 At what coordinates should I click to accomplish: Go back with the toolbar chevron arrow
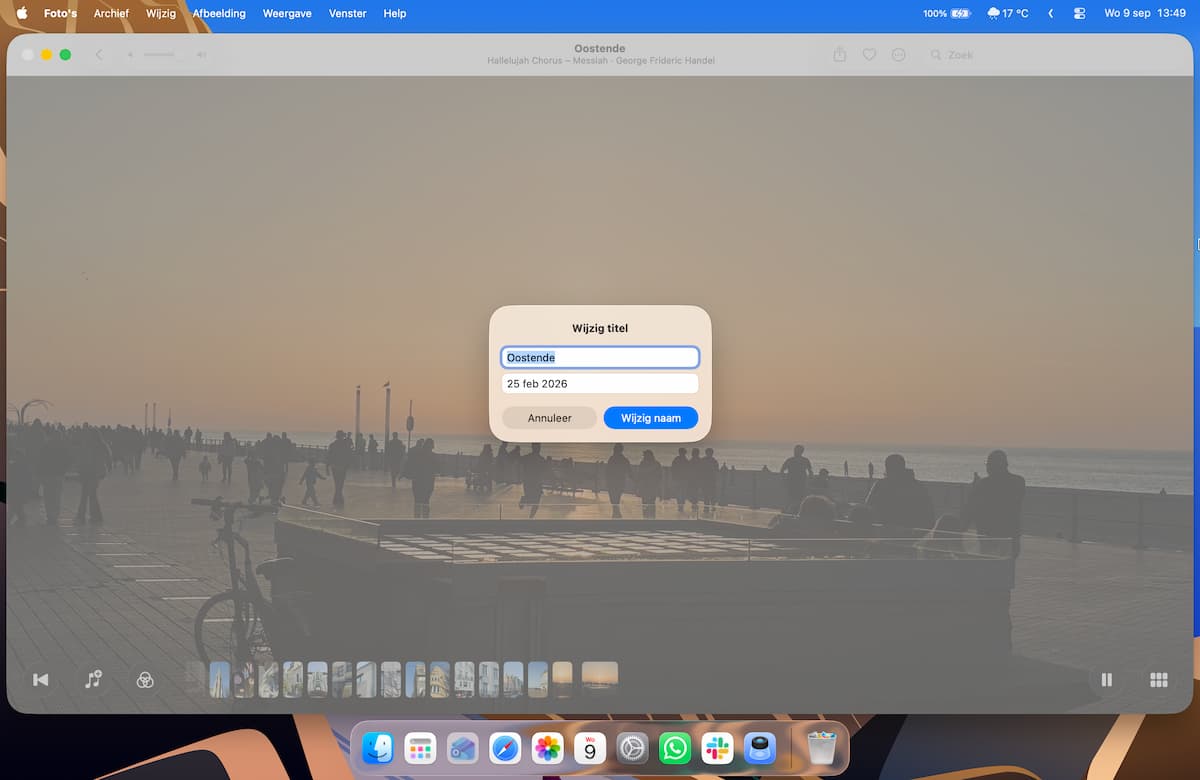click(x=99, y=55)
